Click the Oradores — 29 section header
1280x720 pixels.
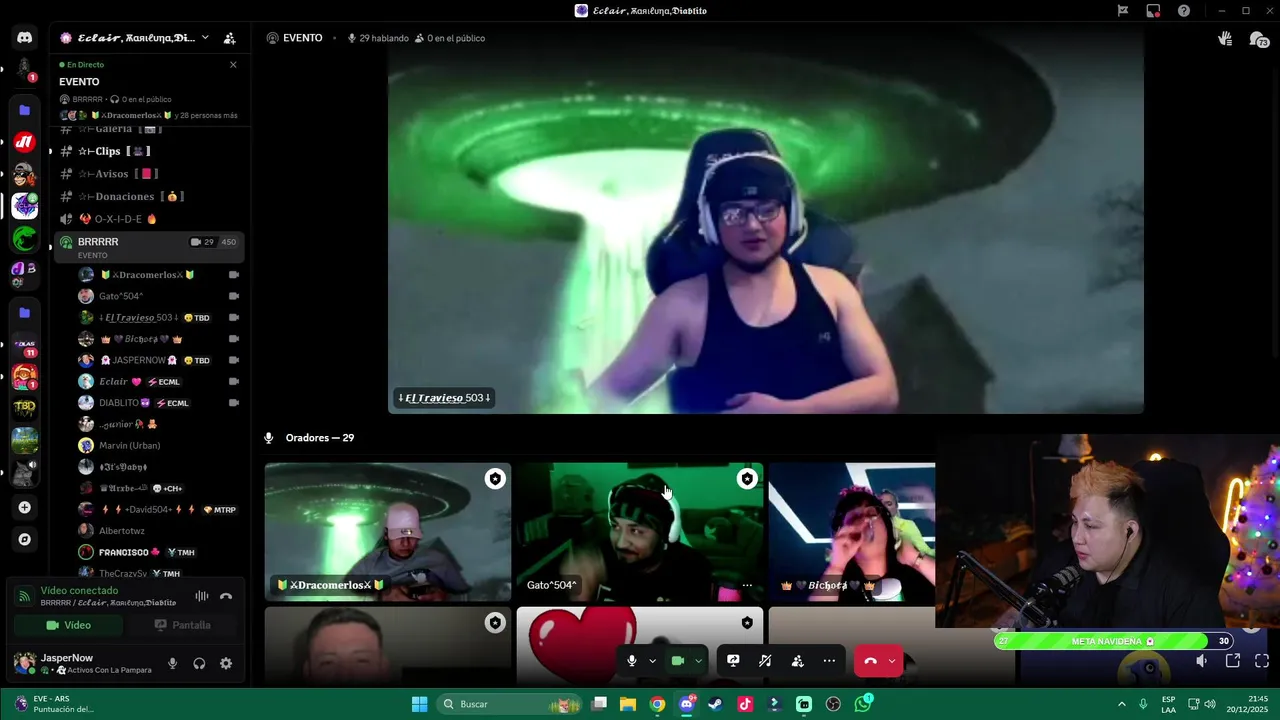[319, 438]
